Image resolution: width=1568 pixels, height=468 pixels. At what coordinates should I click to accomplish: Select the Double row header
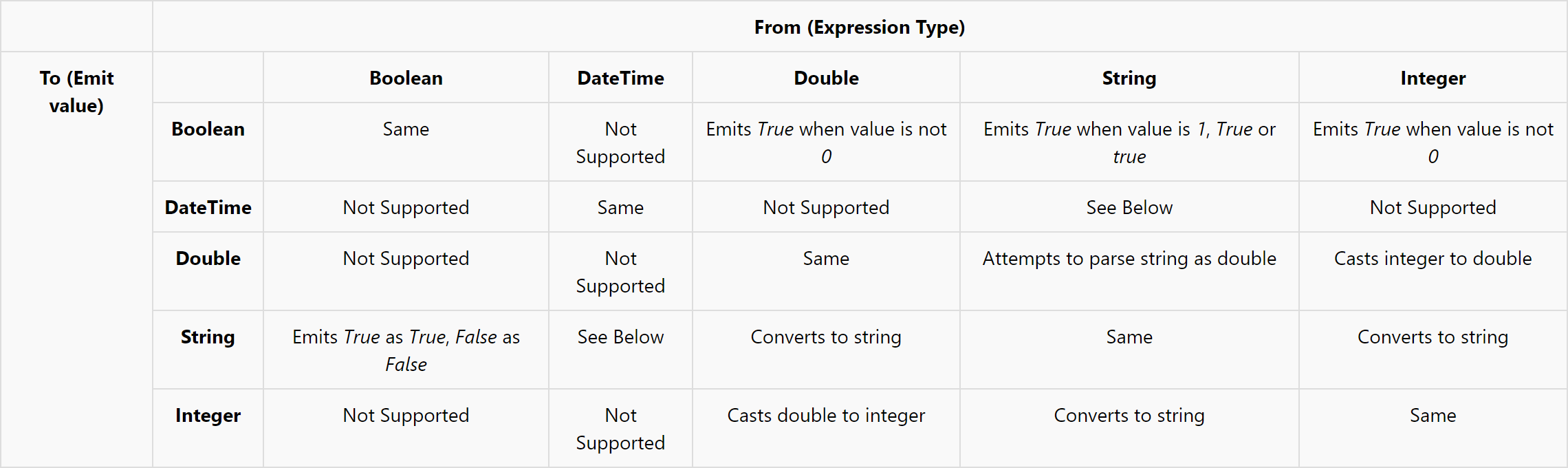[208, 259]
